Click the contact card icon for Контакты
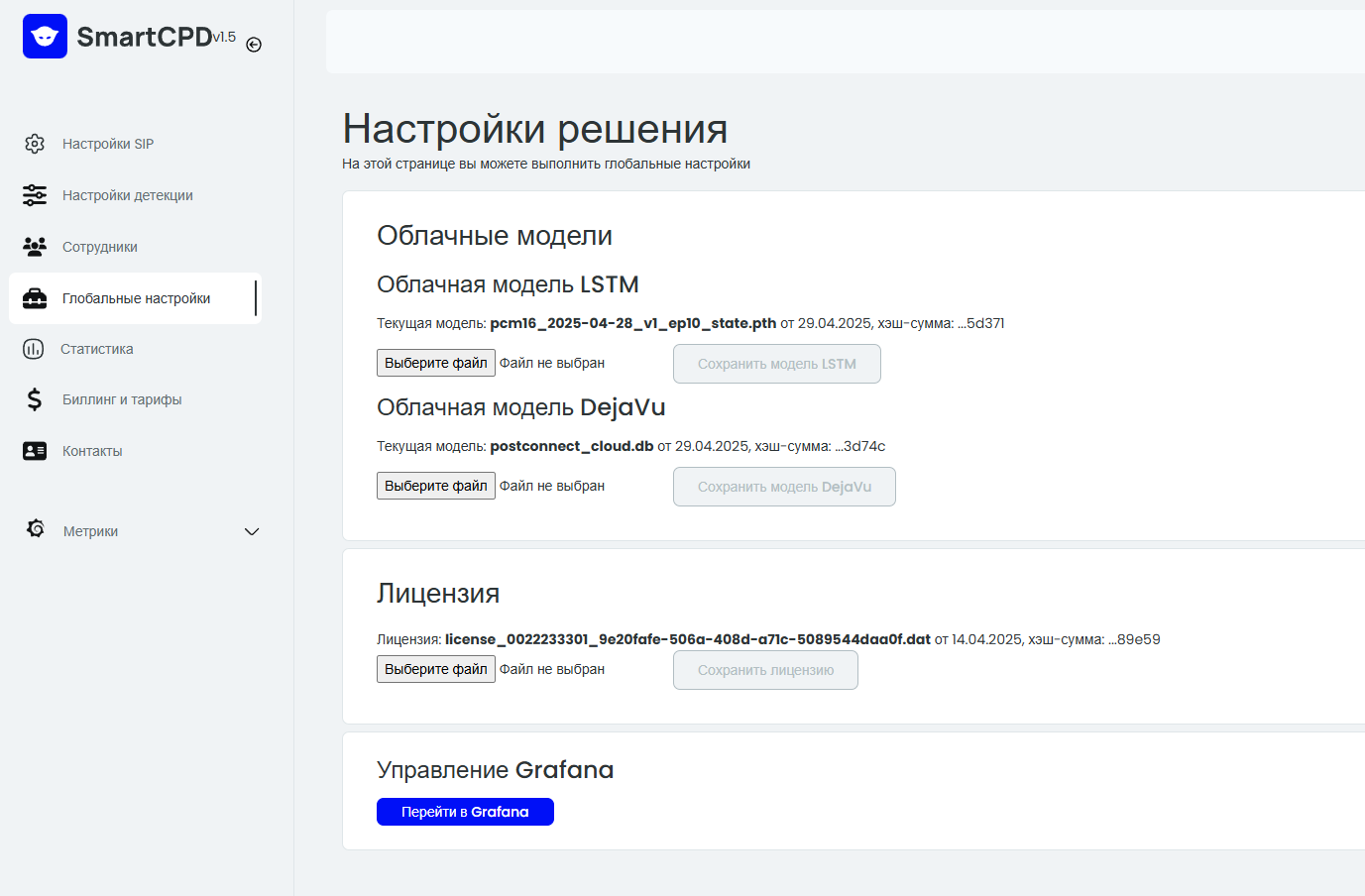The image size is (1365, 896). 35,451
